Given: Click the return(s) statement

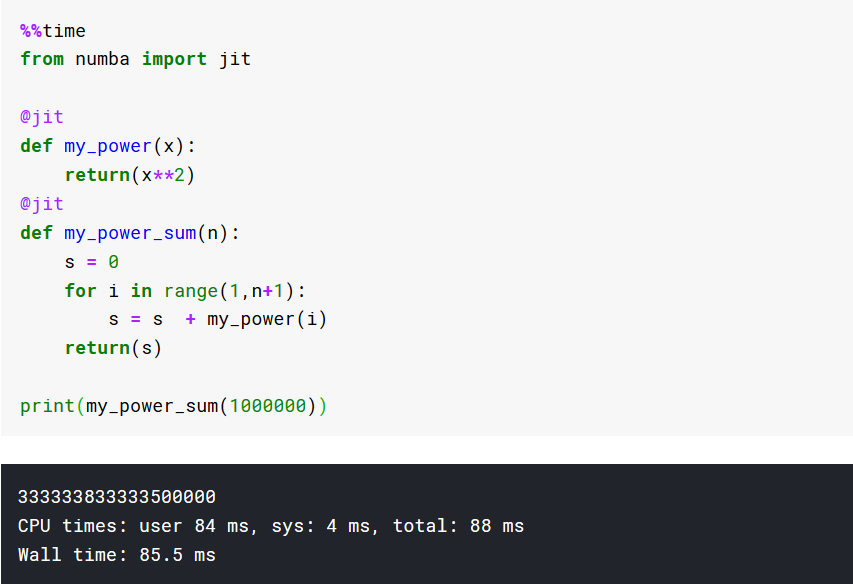Looking at the screenshot, I should coord(113,348).
